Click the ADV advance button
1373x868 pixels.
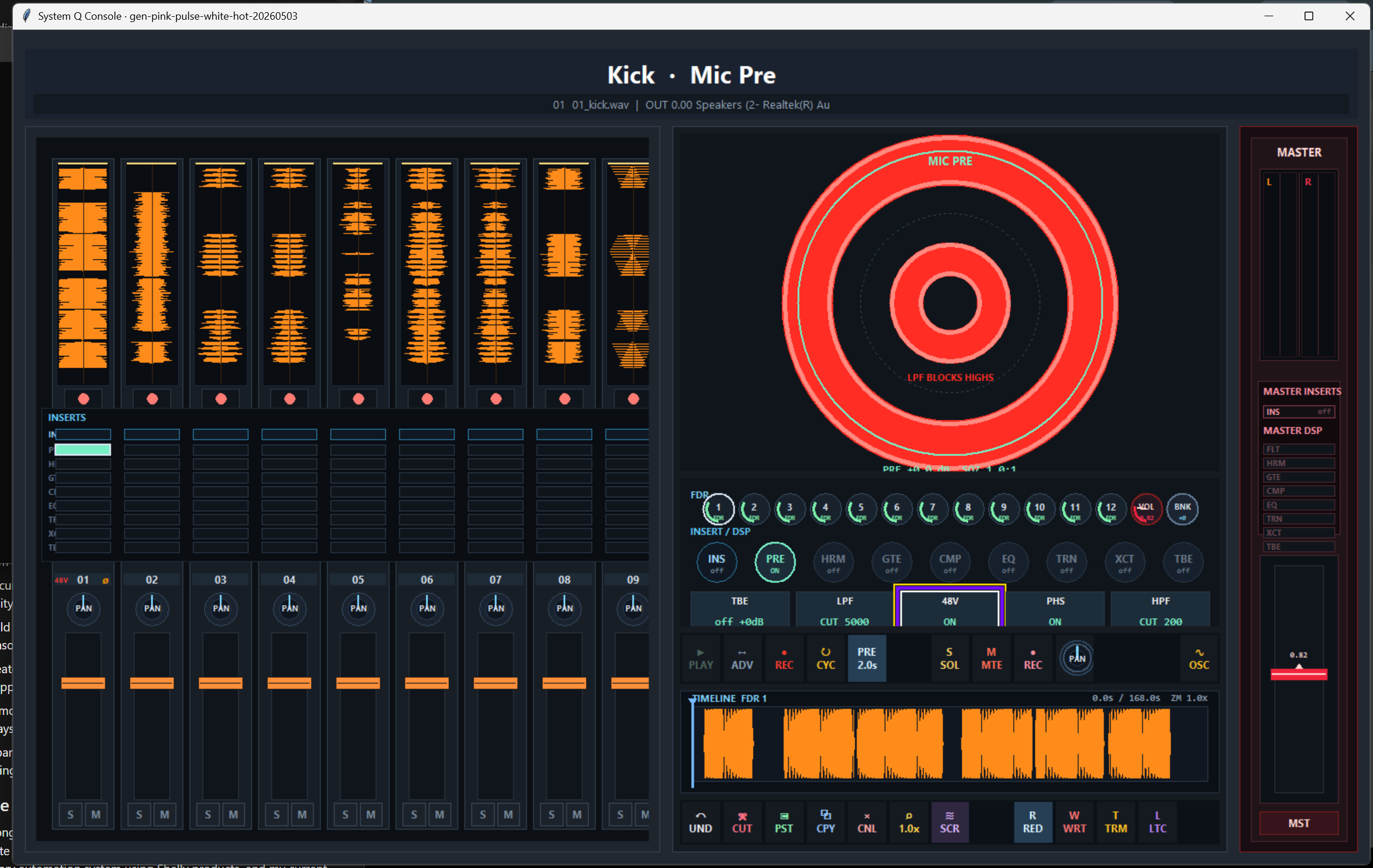742,658
